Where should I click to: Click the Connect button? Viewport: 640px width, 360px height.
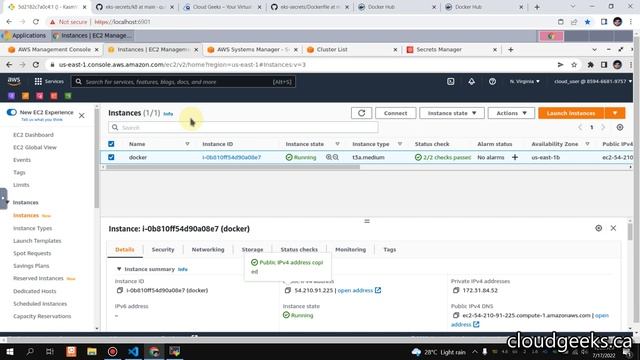(395, 113)
